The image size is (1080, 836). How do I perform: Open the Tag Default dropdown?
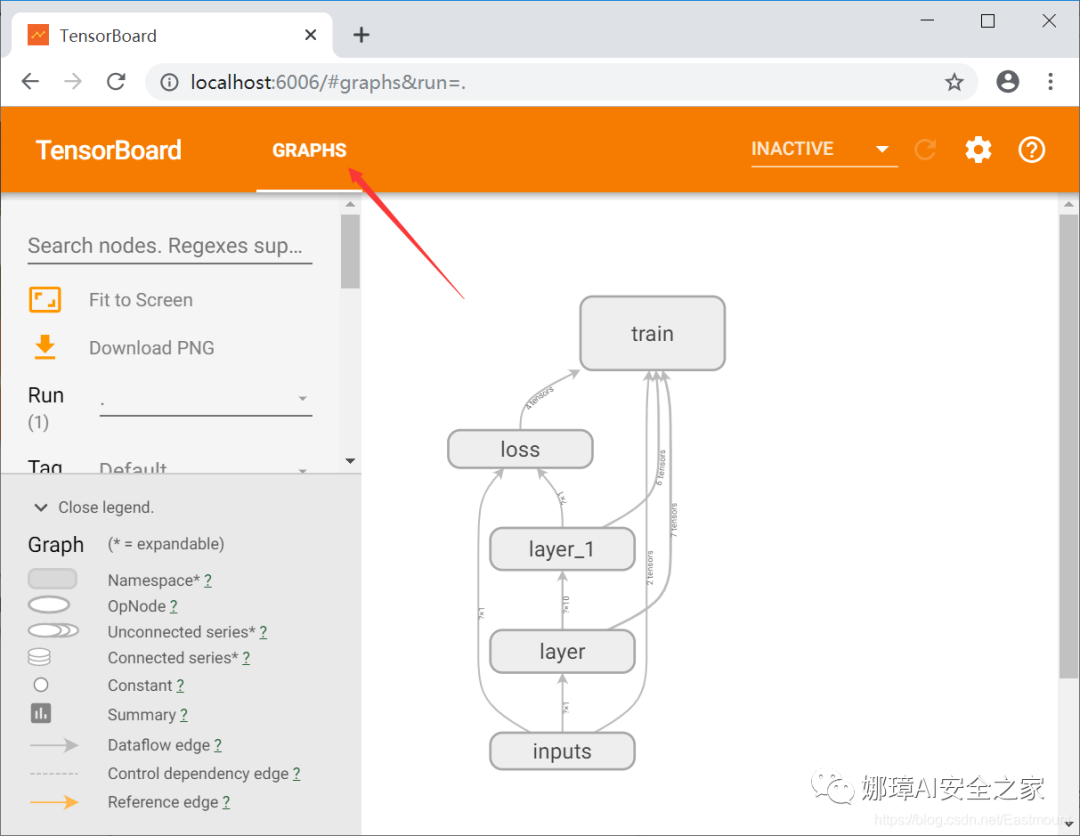pos(205,468)
